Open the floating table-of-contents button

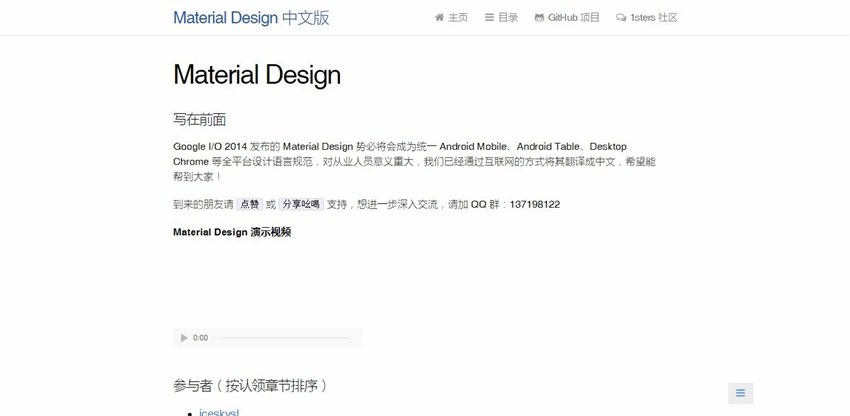click(740, 393)
